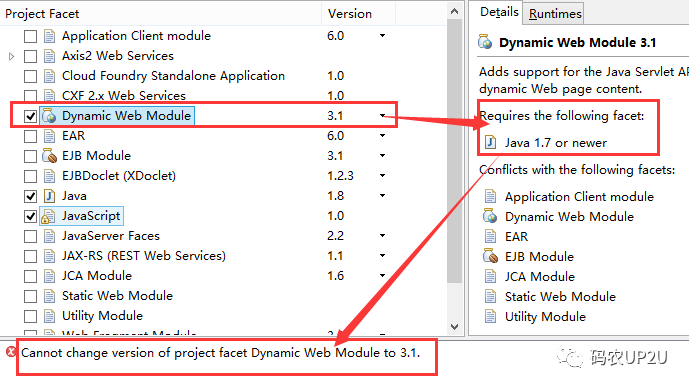Expand the Axis2 Web Services tree node
This screenshot has width=689, height=387.
pyautogui.click(x=11, y=56)
